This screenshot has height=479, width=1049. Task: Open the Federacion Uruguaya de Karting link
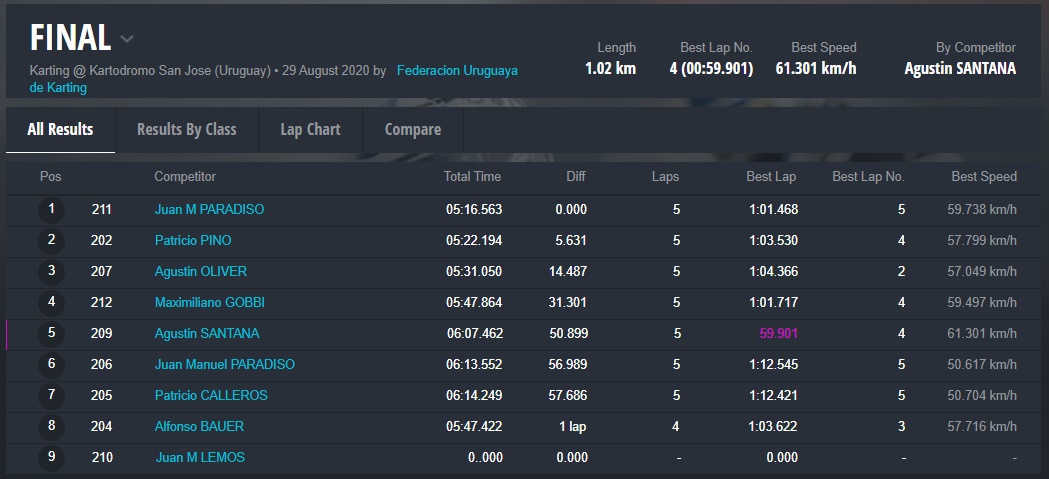tap(456, 71)
